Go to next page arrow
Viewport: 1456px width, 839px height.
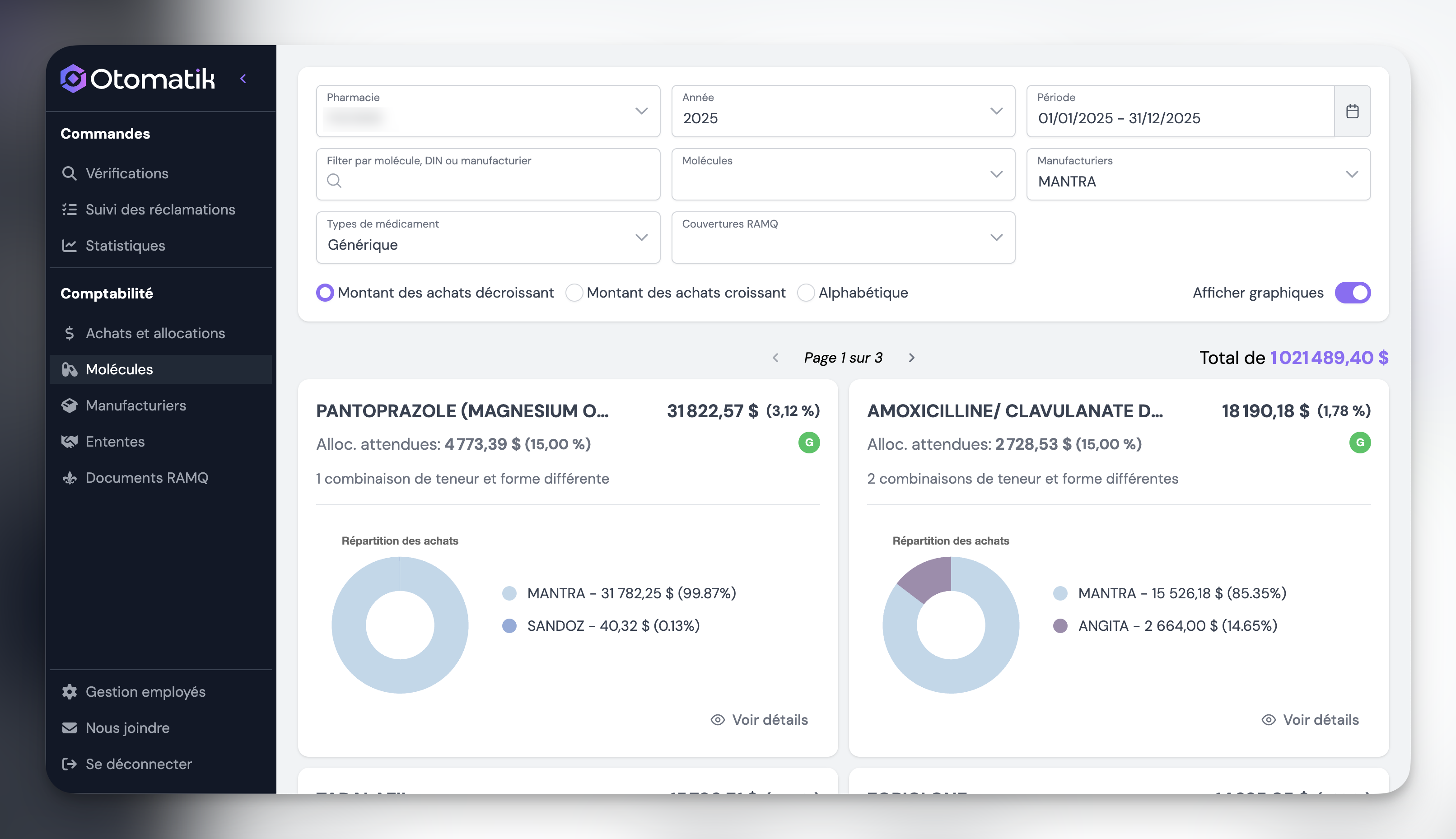[x=911, y=358]
